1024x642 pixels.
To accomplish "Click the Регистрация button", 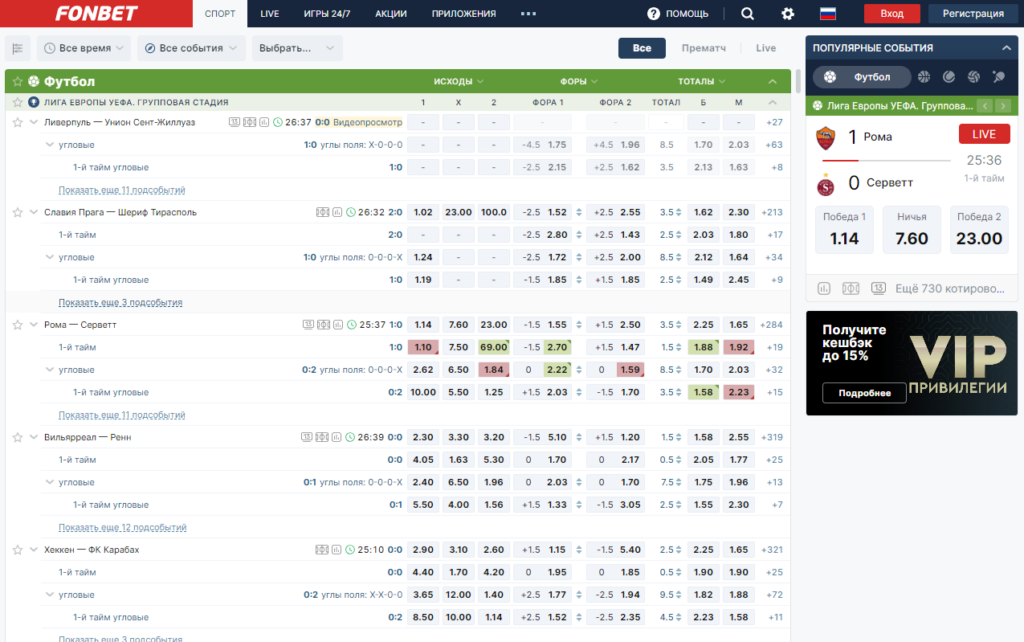I will pyautogui.click(x=973, y=14).
